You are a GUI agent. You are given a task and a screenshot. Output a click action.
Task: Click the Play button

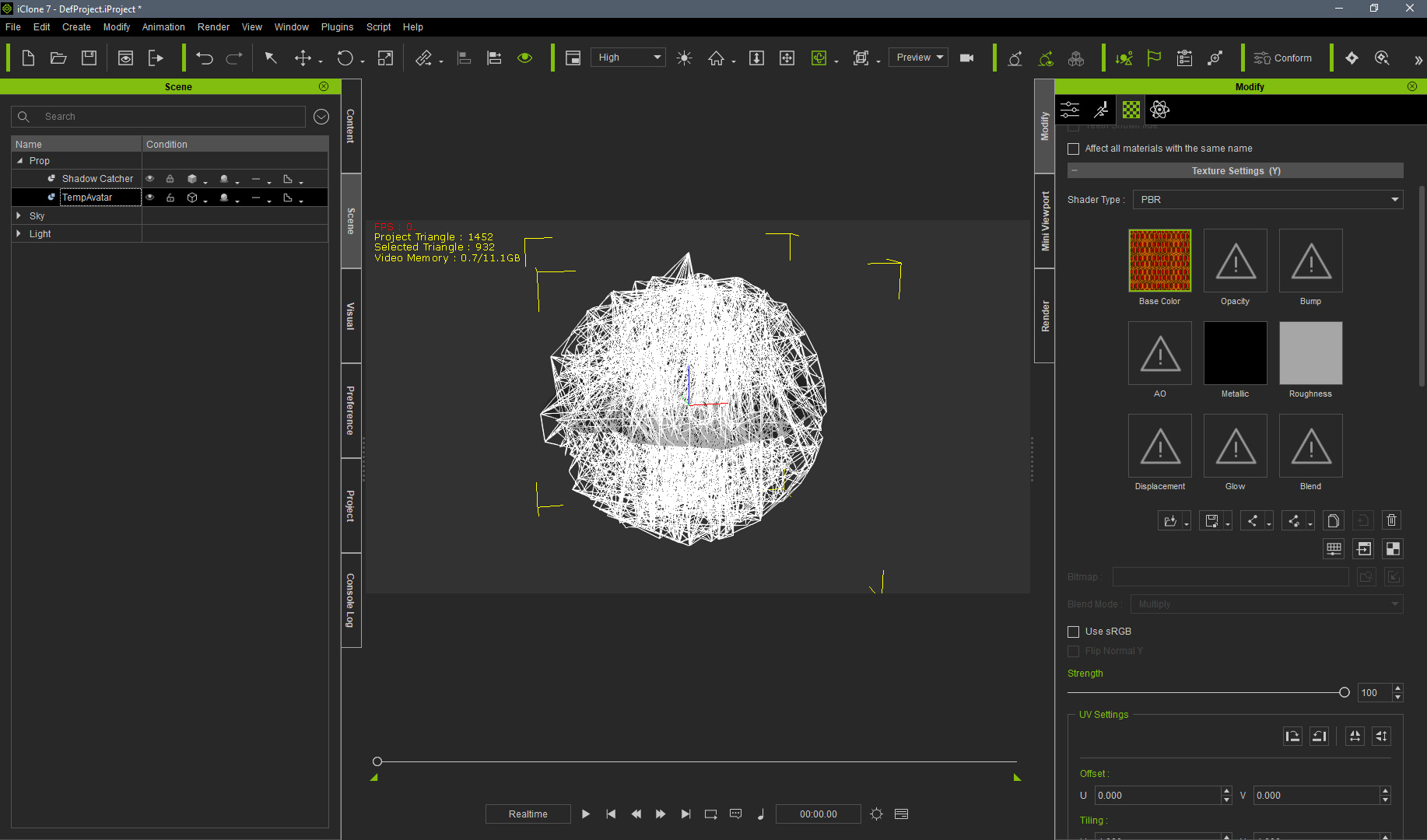(586, 814)
